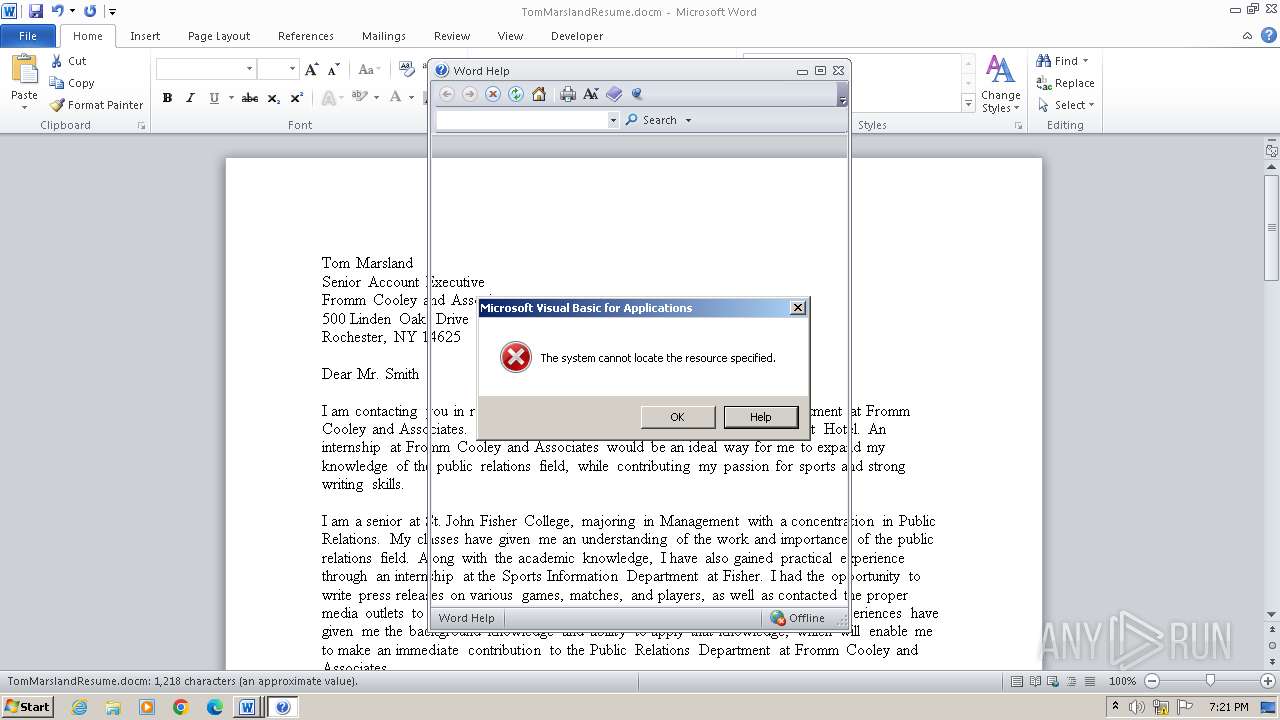1280x720 pixels.
Task: Toggle Italic formatting
Action: pos(190,98)
